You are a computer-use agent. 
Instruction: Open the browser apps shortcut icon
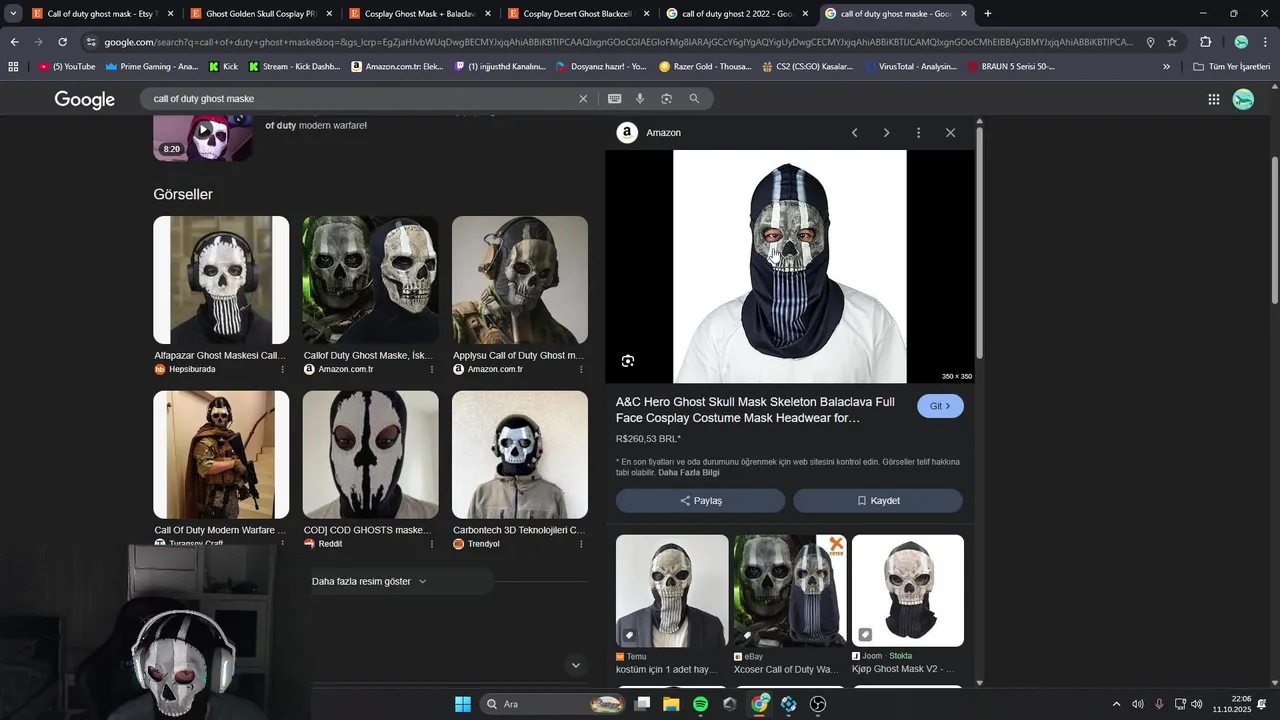coord(13,67)
